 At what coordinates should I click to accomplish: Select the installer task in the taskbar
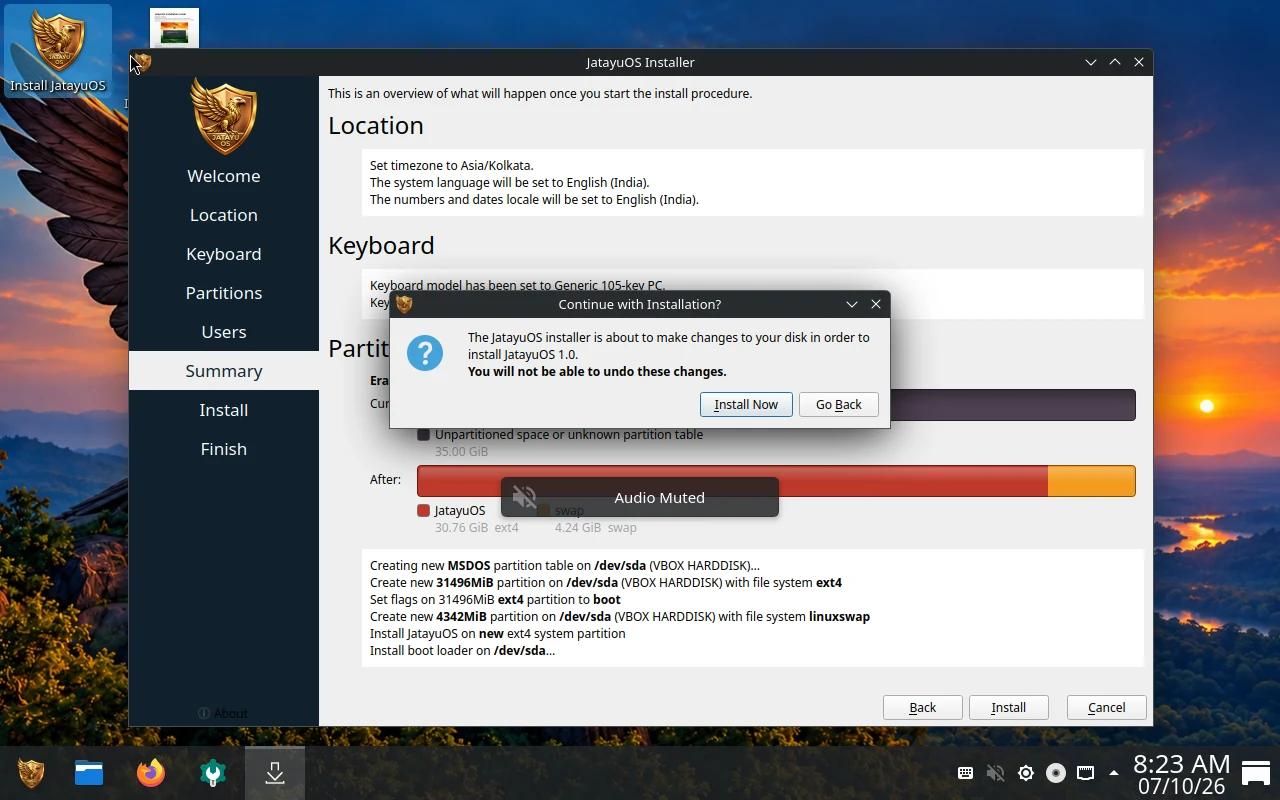[275, 773]
